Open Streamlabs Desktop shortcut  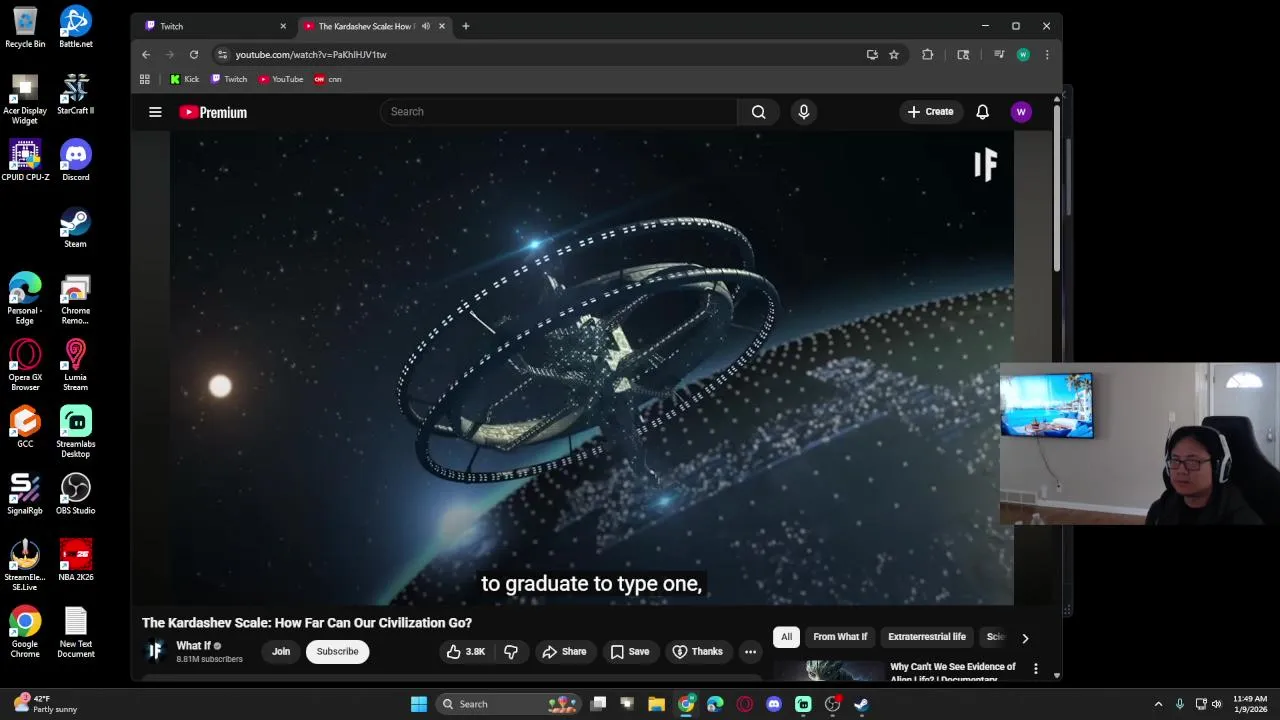76,432
